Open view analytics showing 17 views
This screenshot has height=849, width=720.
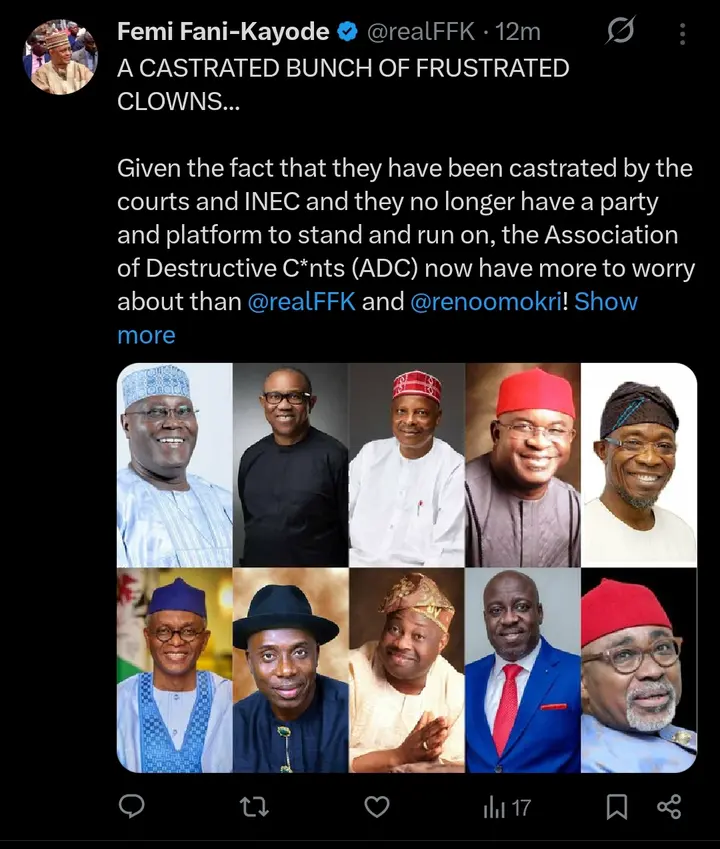click(507, 807)
